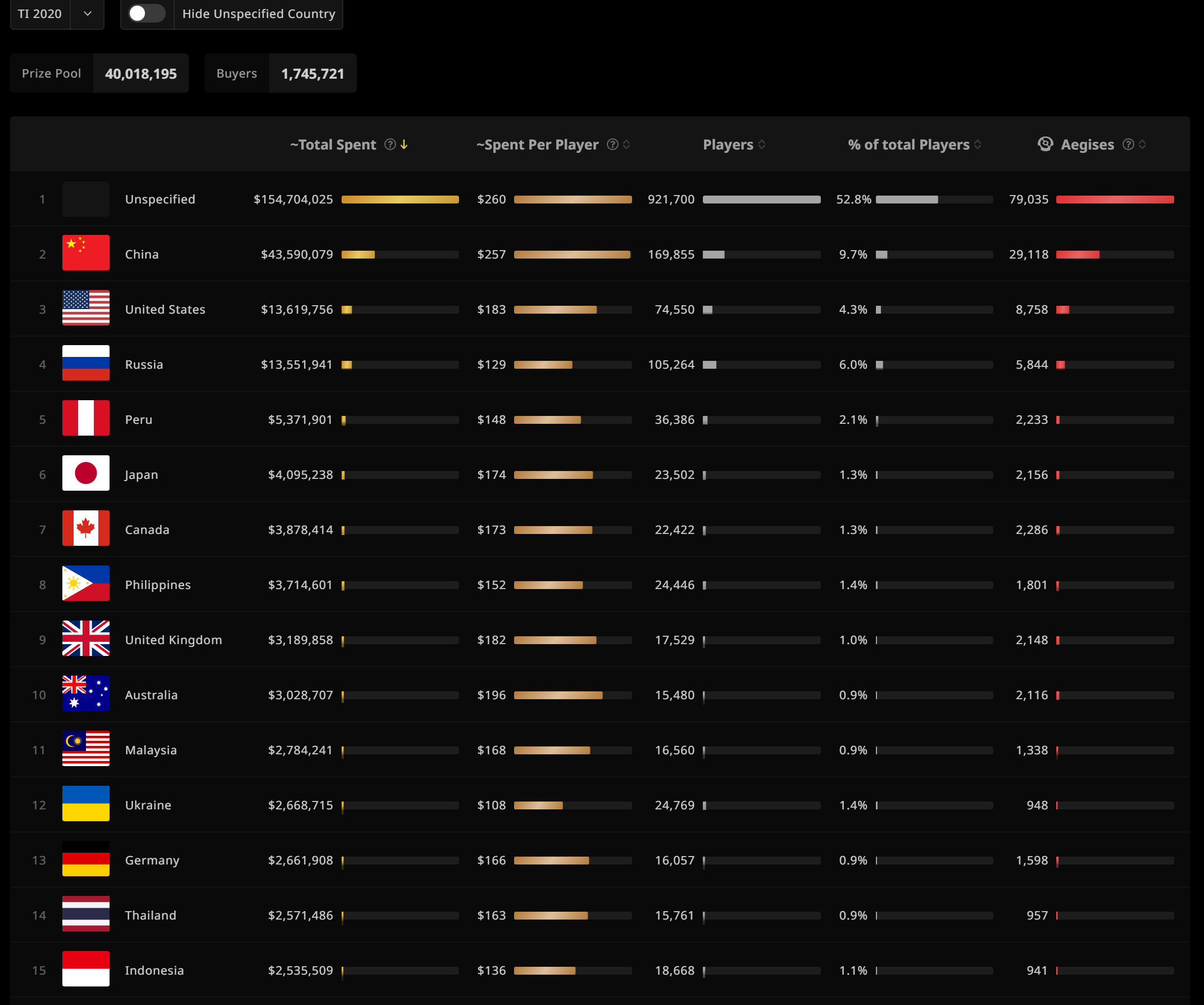
Task: Click the China country name
Action: point(142,254)
